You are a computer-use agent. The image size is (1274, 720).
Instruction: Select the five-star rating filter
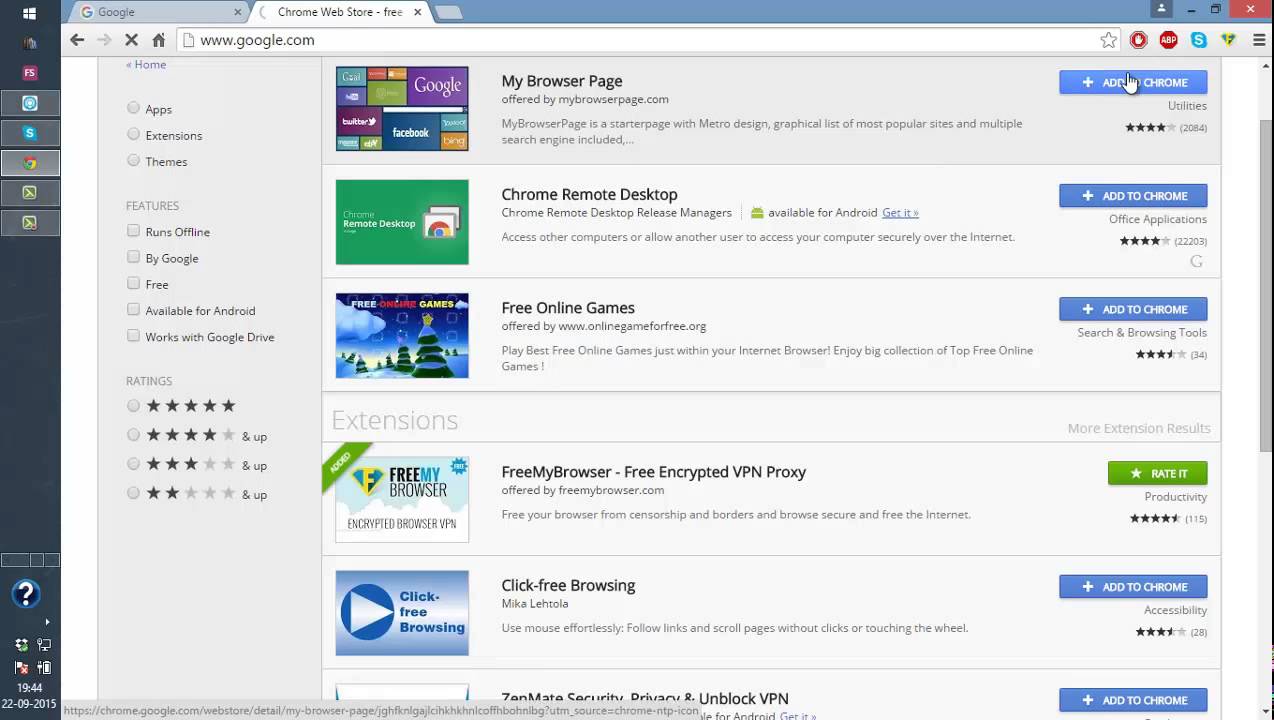tap(134, 406)
